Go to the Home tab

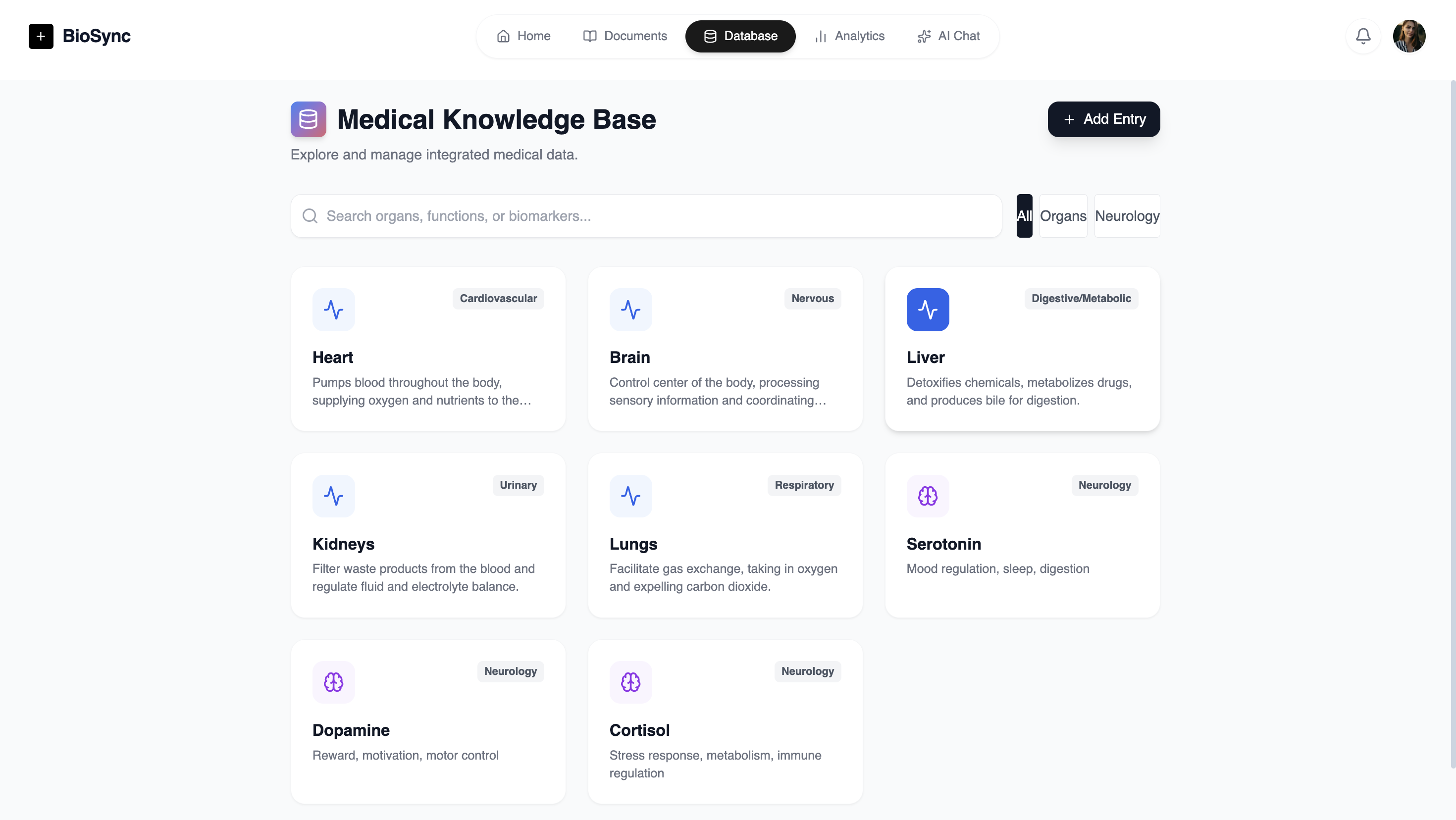pyautogui.click(x=523, y=36)
